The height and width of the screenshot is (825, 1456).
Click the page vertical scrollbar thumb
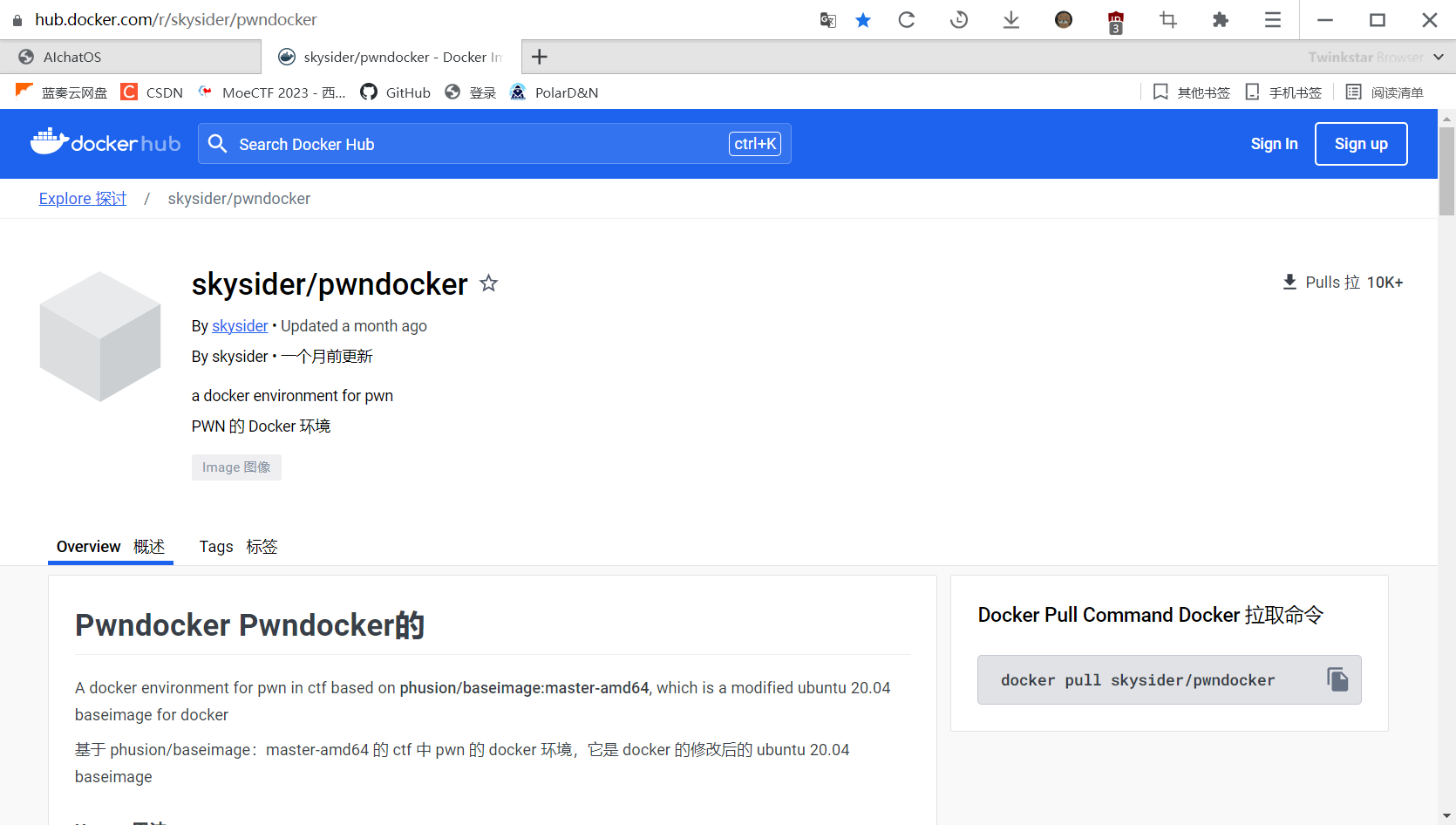pos(1446,170)
